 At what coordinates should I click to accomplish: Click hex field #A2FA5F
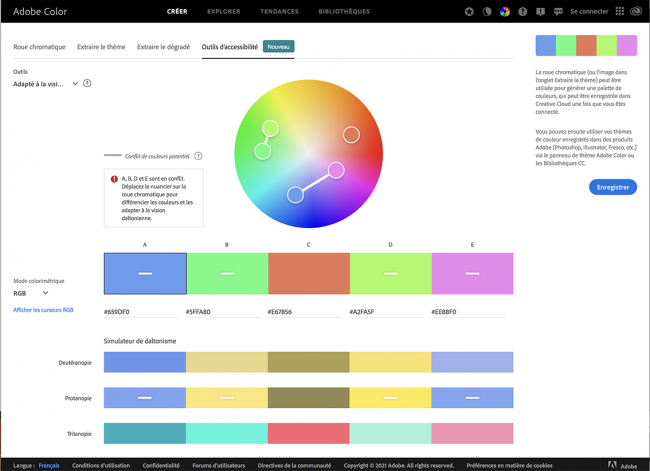tap(386, 312)
